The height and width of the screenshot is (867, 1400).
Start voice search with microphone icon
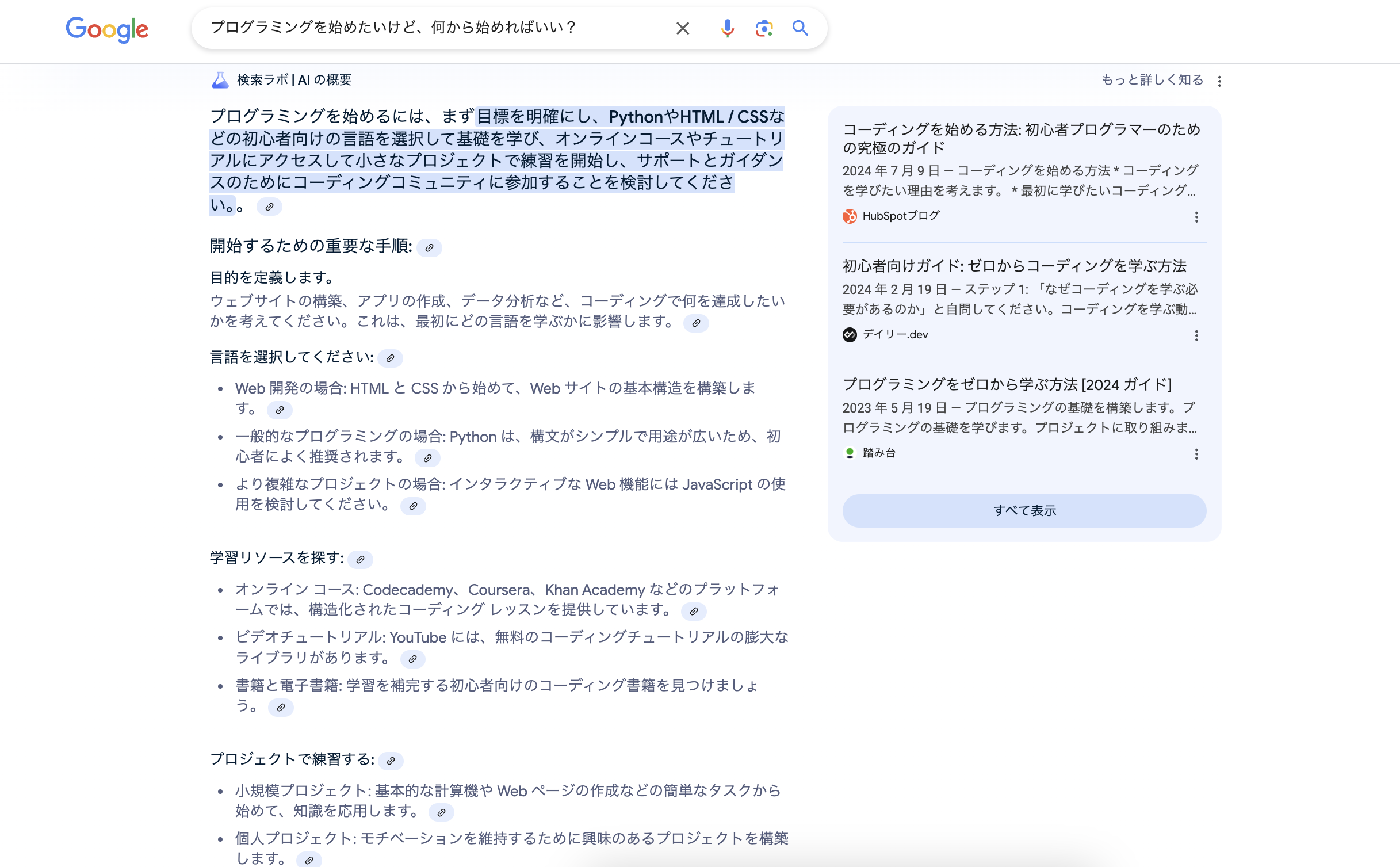pyautogui.click(x=727, y=28)
